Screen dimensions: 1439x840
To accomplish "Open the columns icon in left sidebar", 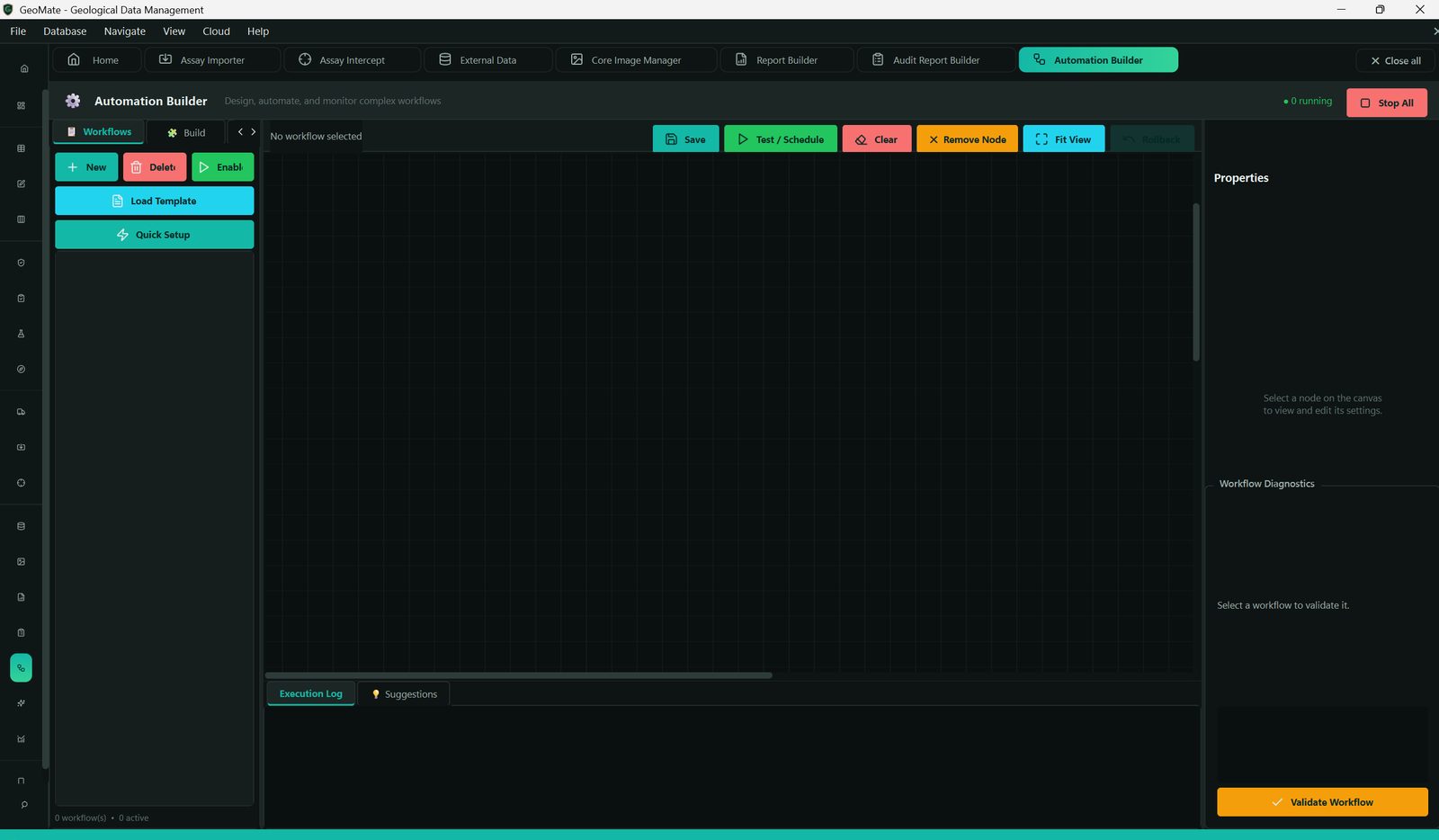I will pos(21,219).
